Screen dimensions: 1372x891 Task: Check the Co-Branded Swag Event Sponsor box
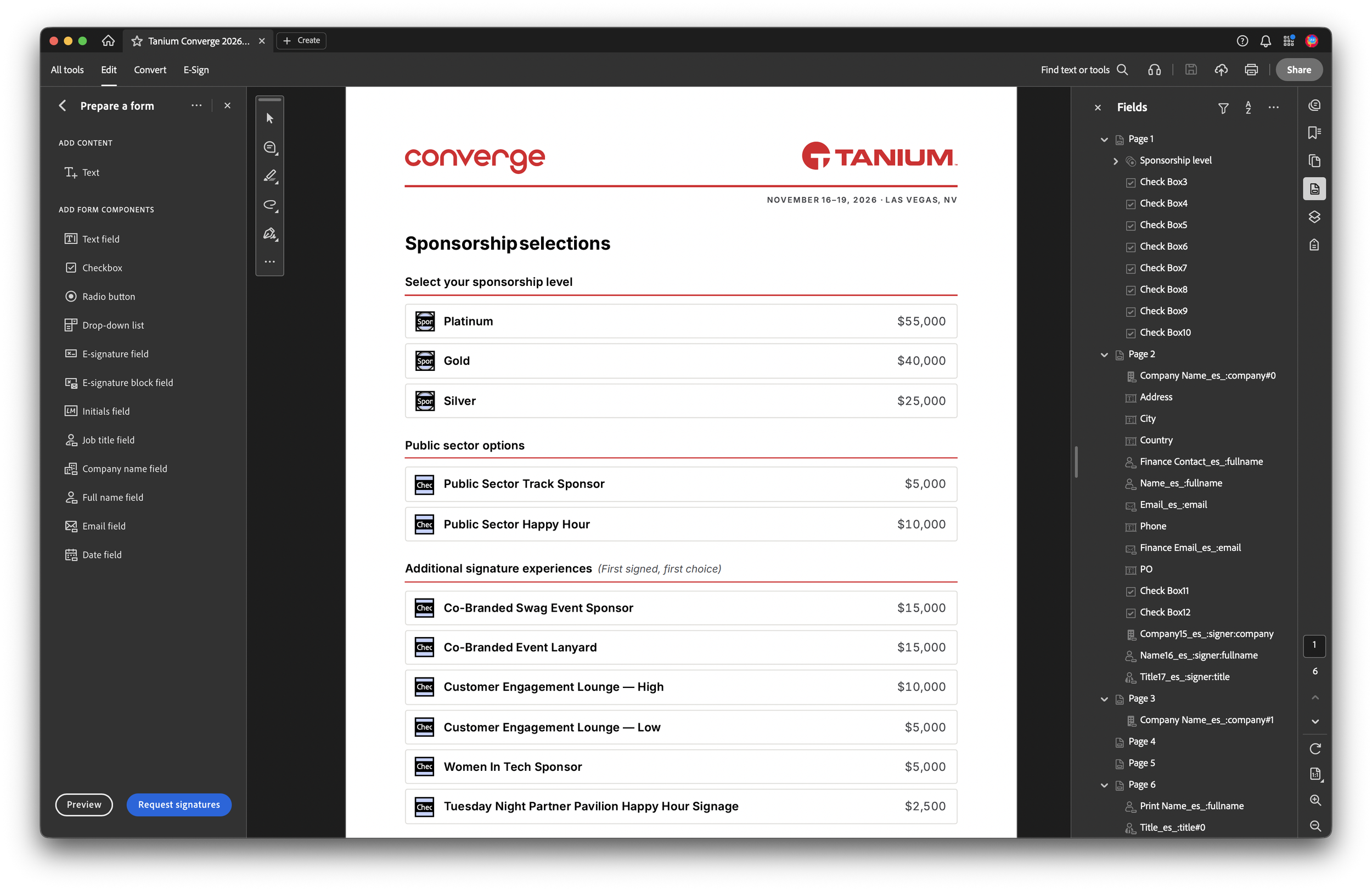(424, 608)
